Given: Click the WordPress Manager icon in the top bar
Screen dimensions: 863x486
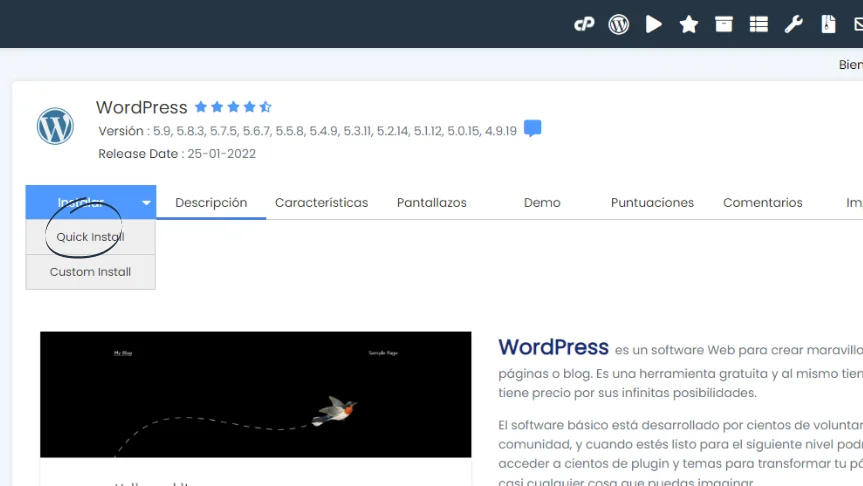Looking at the screenshot, I should [619, 24].
